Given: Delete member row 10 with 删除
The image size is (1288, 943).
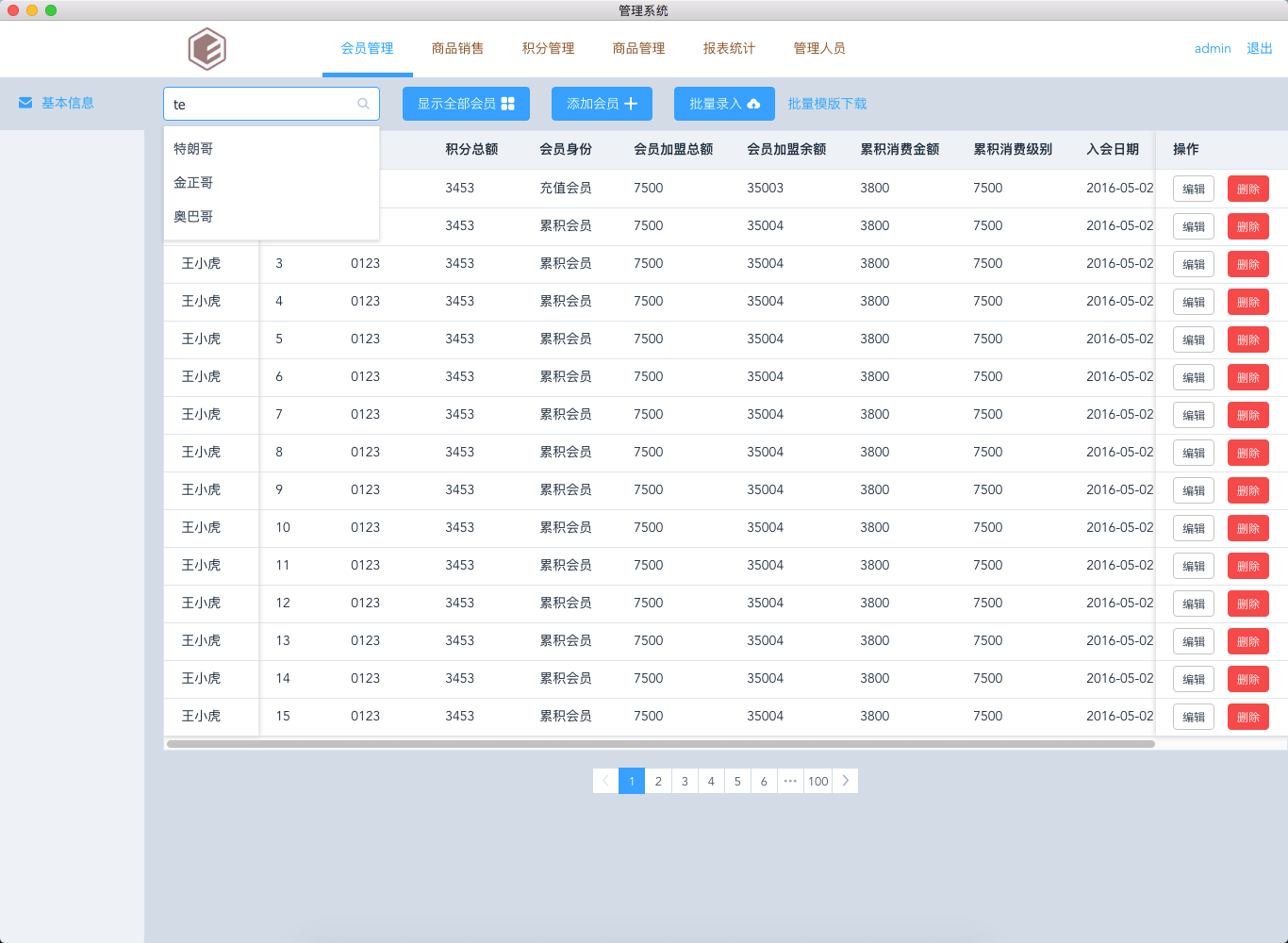Looking at the screenshot, I should pos(1247,528).
